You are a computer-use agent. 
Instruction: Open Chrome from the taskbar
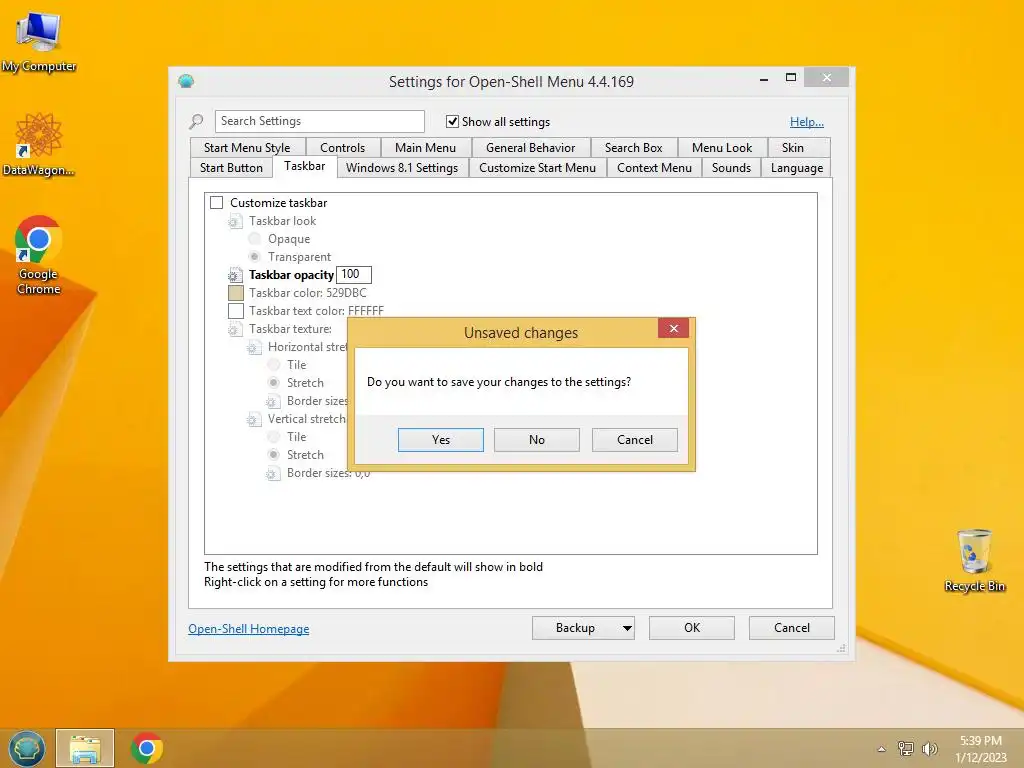click(x=147, y=748)
